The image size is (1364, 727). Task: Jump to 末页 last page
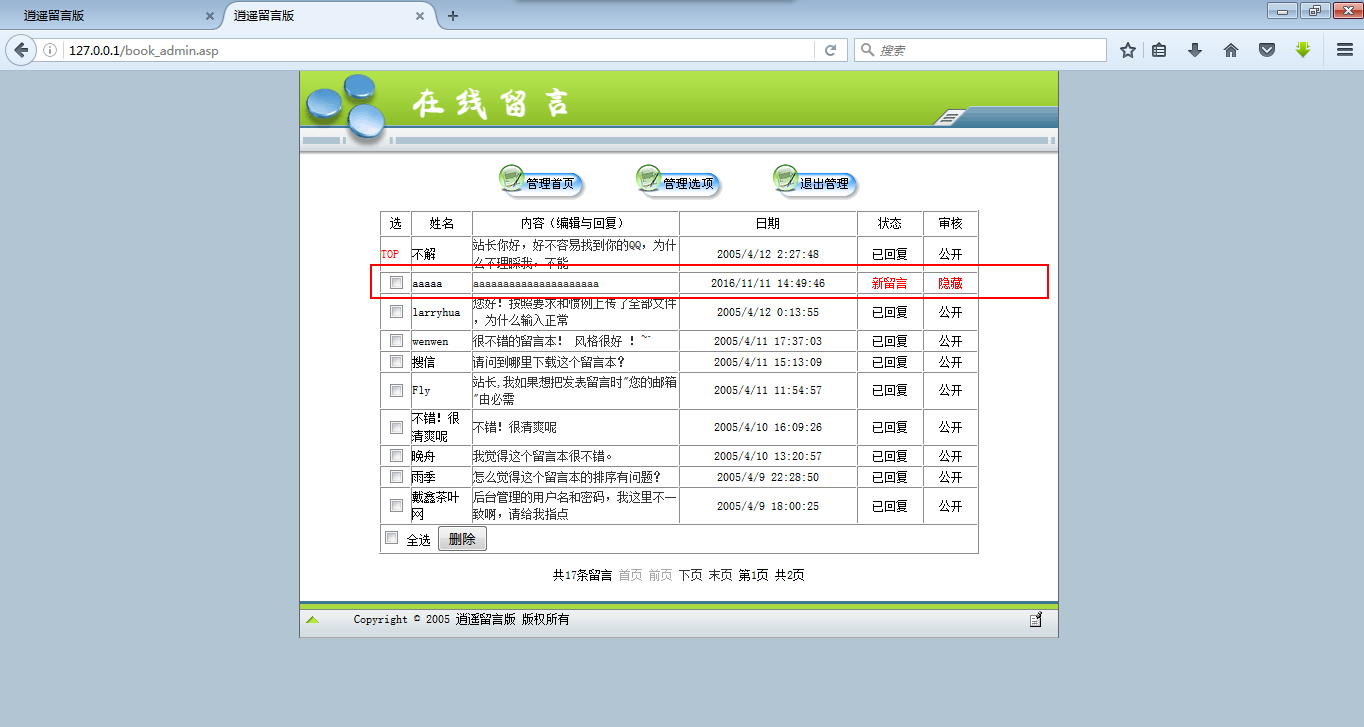coord(721,575)
